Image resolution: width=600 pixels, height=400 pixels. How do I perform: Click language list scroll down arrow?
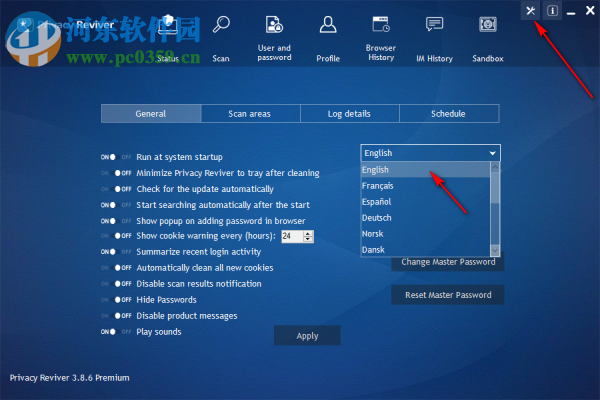pos(495,250)
